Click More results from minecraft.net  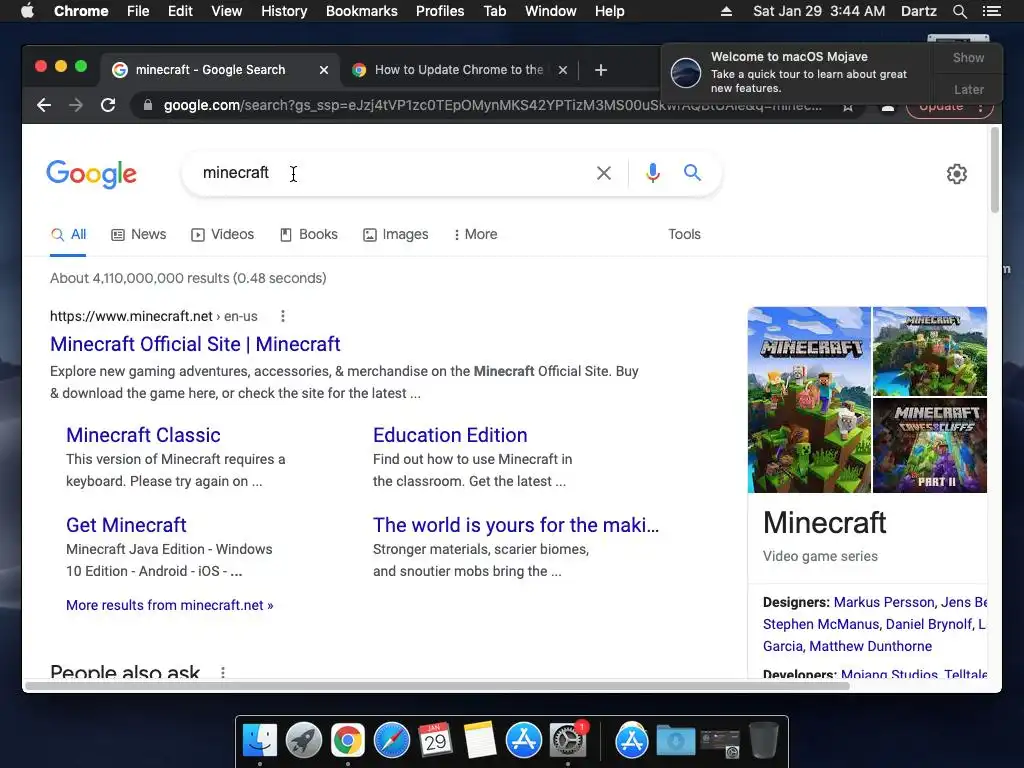click(170, 605)
